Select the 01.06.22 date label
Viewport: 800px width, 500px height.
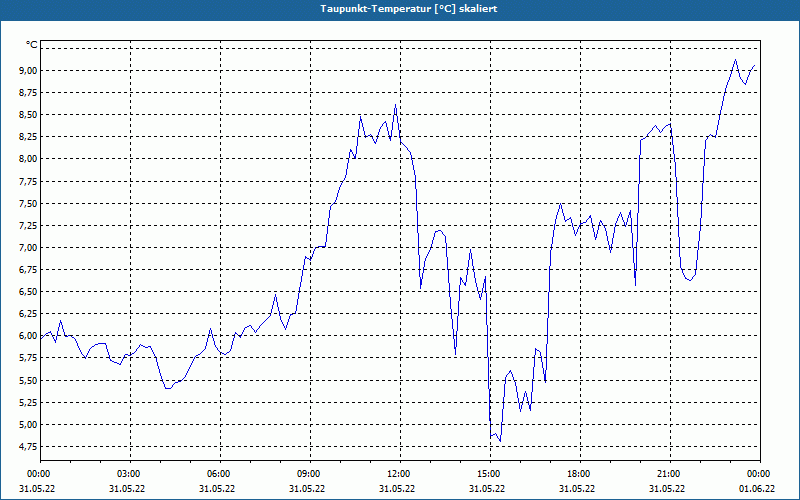tap(757, 489)
